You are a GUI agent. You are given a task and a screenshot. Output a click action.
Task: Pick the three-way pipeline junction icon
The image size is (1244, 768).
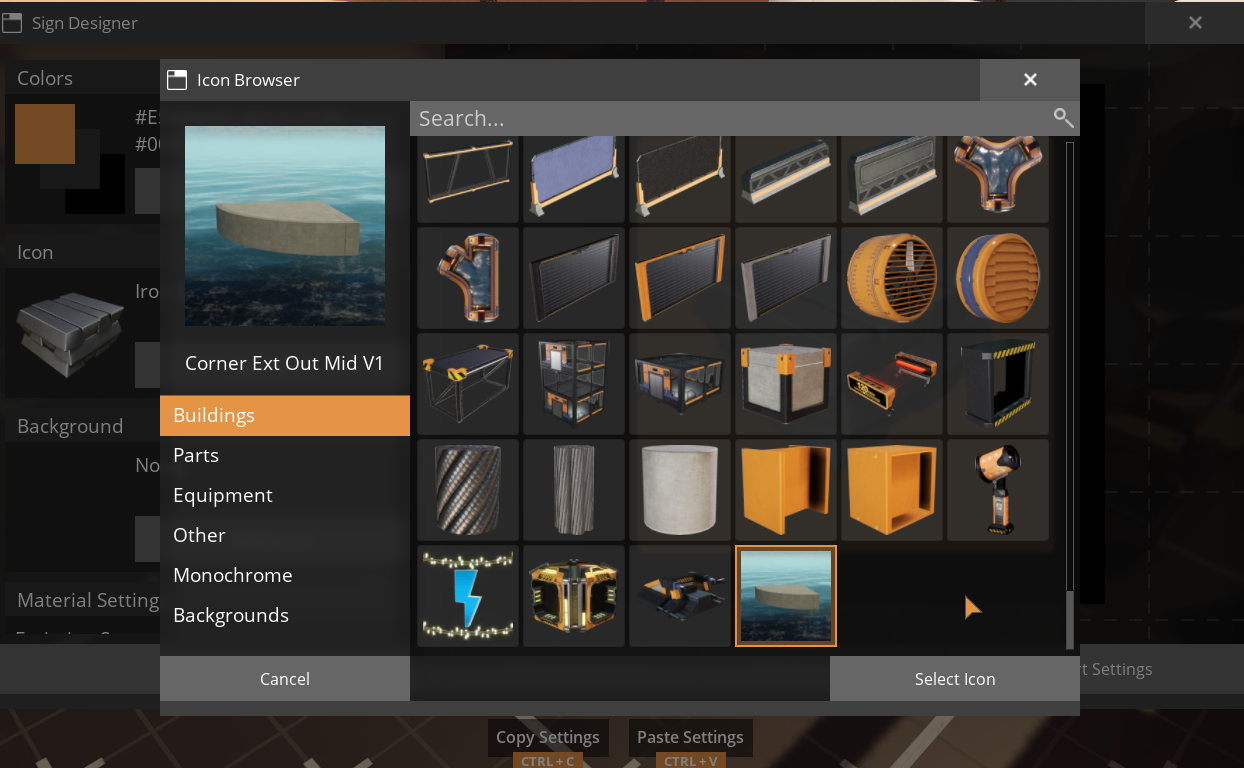[x=998, y=179]
